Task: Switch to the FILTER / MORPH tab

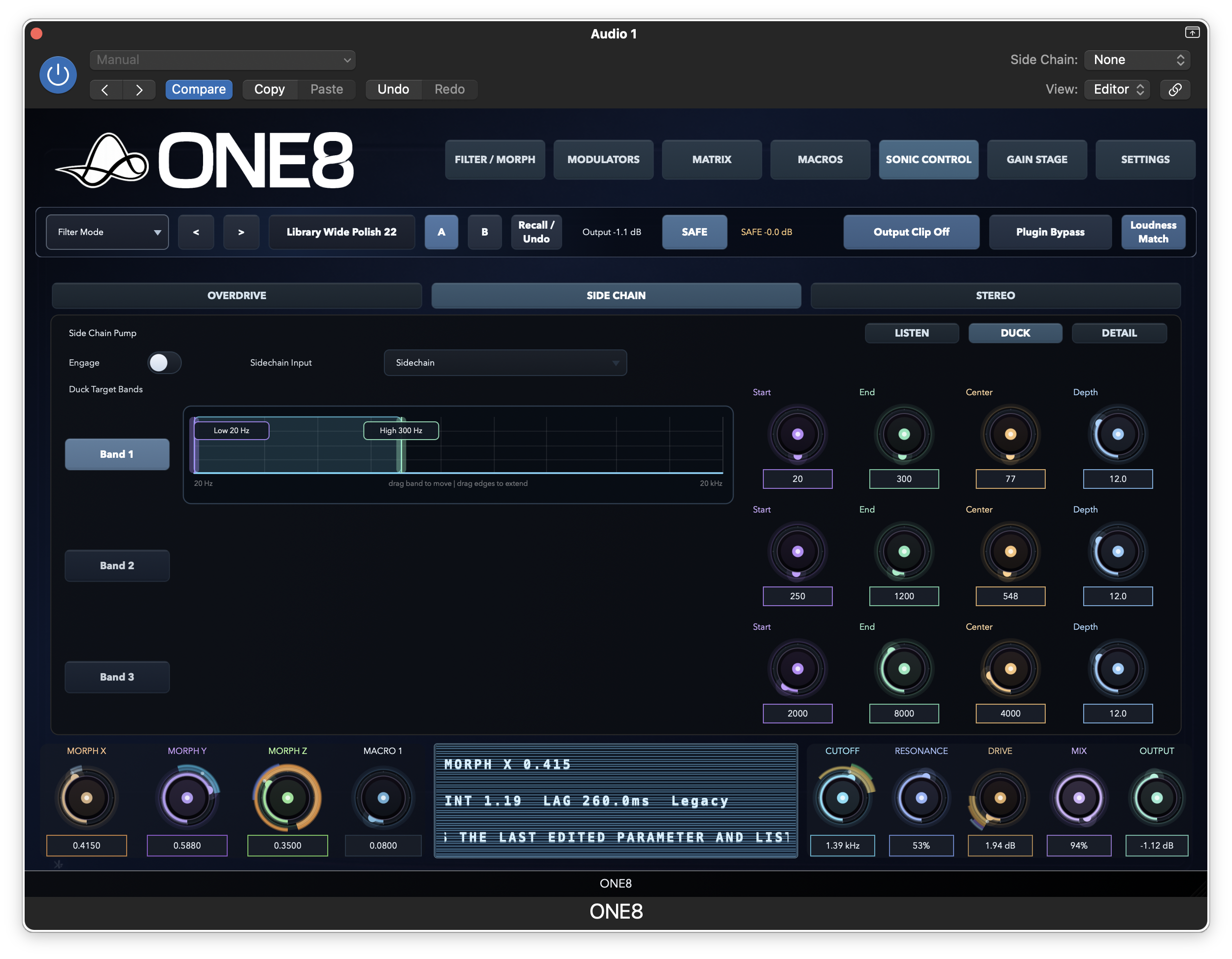Action: click(x=495, y=160)
